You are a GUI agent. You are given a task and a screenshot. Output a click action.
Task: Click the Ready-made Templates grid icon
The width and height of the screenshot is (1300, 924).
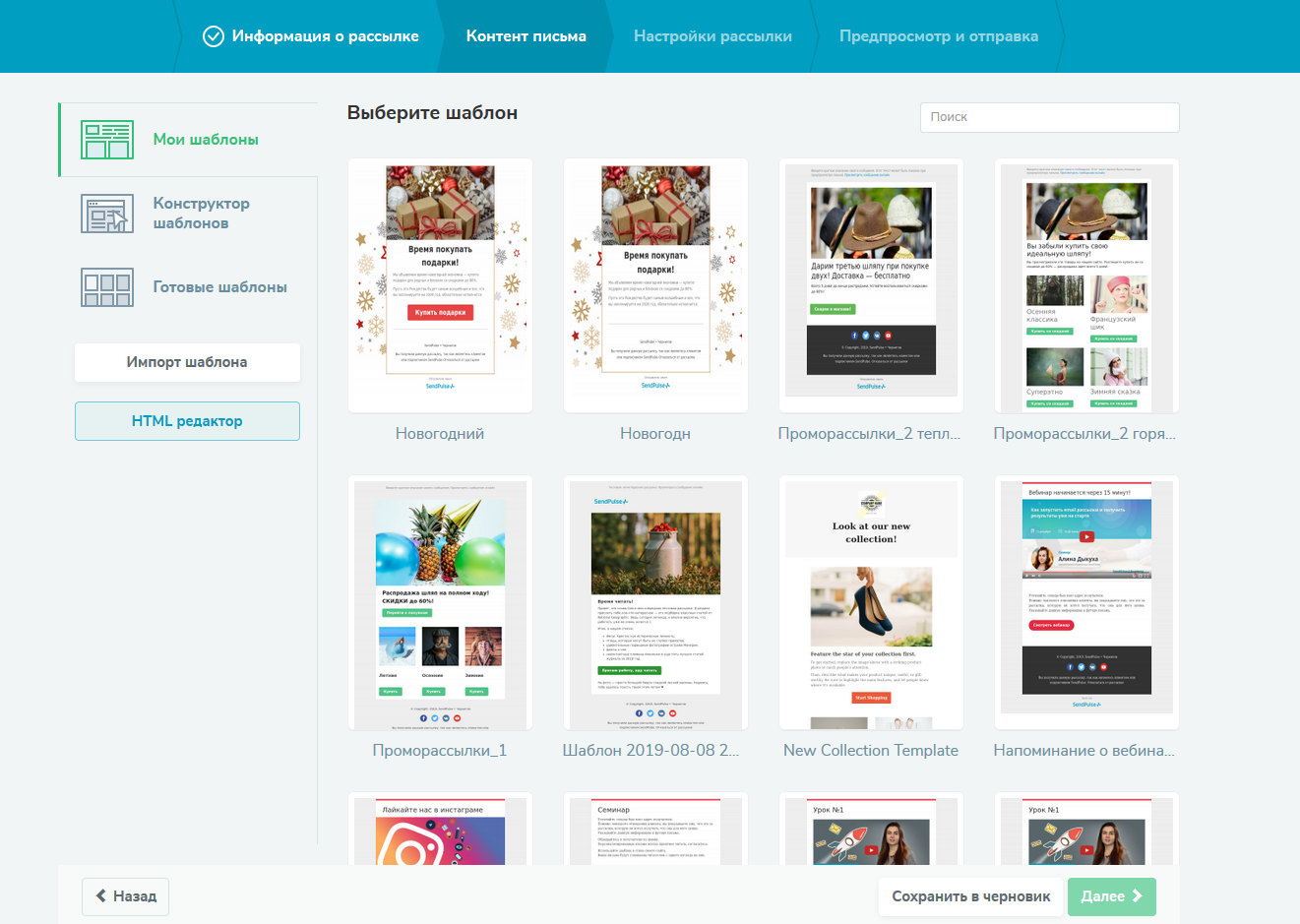107,287
